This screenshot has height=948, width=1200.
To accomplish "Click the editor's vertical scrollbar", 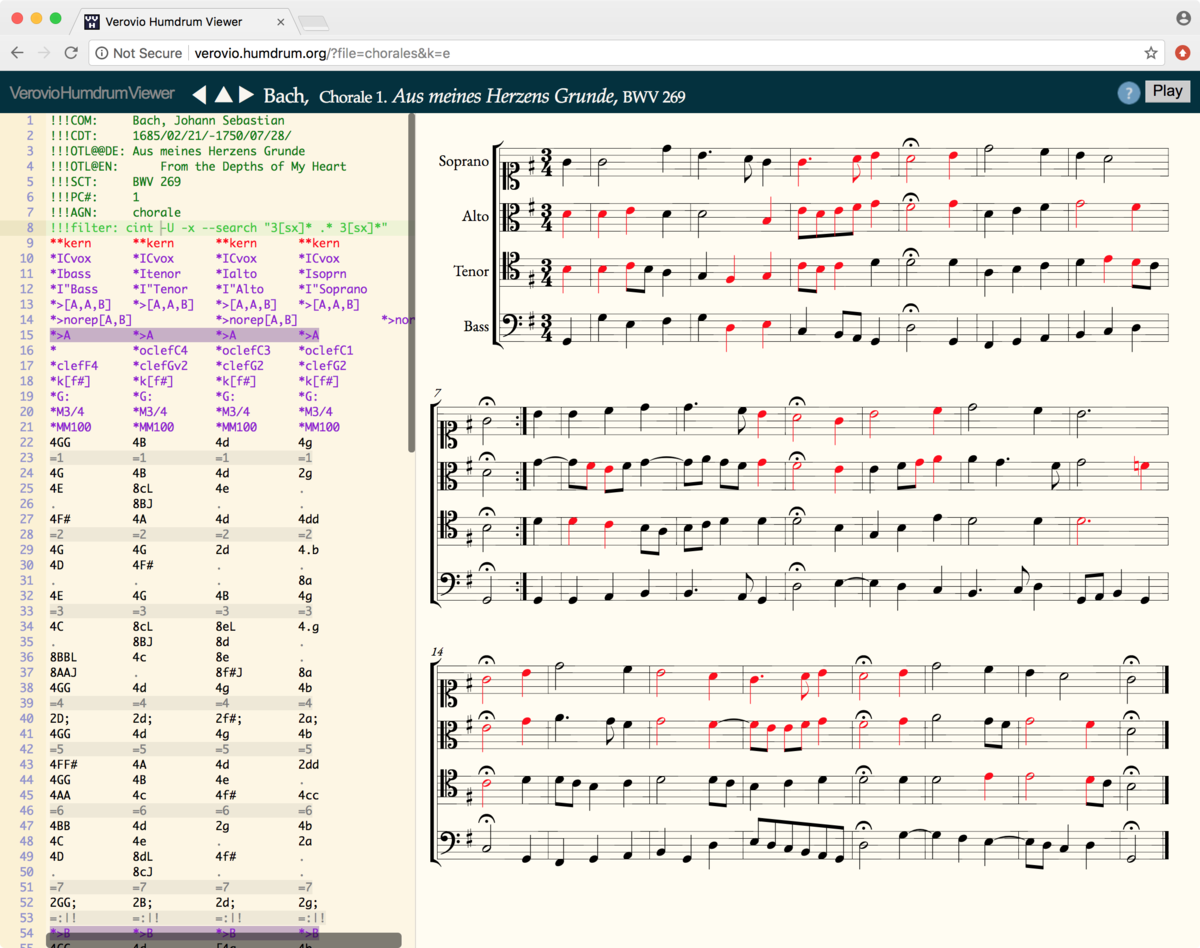I will tap(410, 285).
